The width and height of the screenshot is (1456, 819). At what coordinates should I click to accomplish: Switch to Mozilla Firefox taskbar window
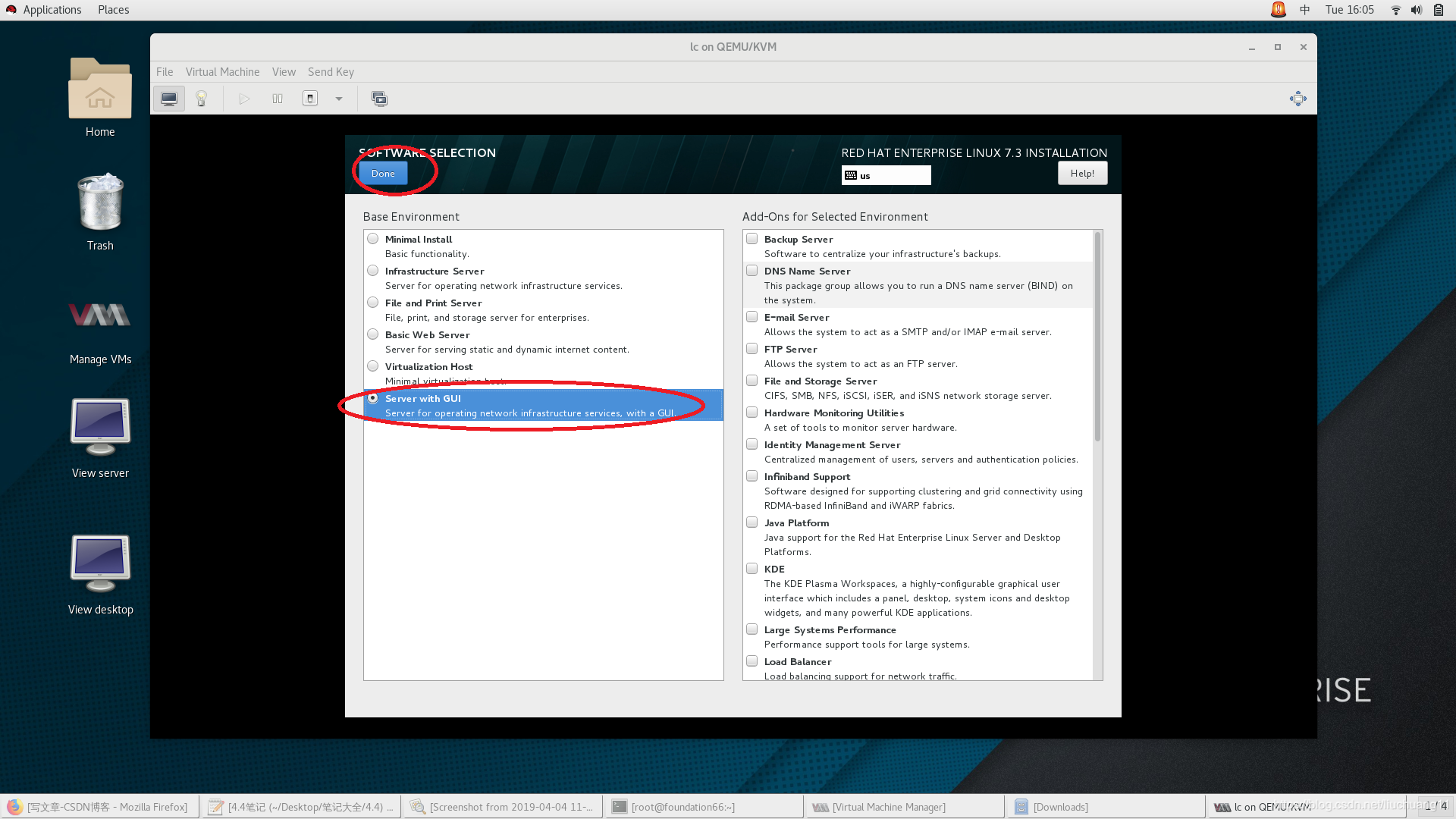tap(100, 807)
